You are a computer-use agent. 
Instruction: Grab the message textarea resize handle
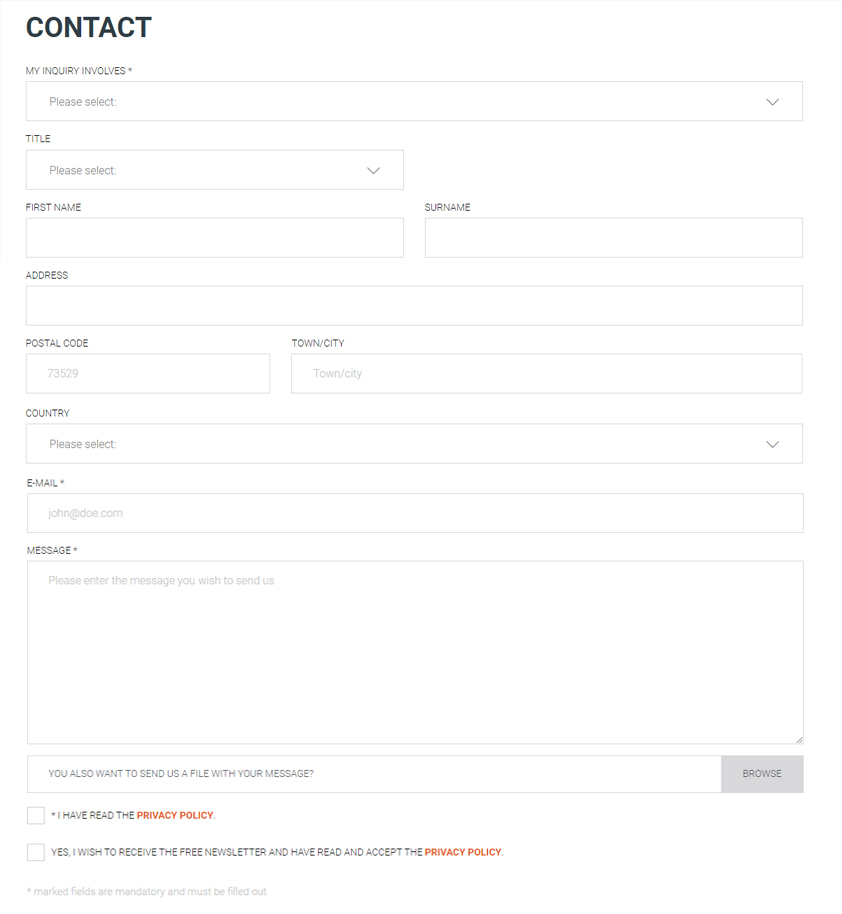coord(799,740)
